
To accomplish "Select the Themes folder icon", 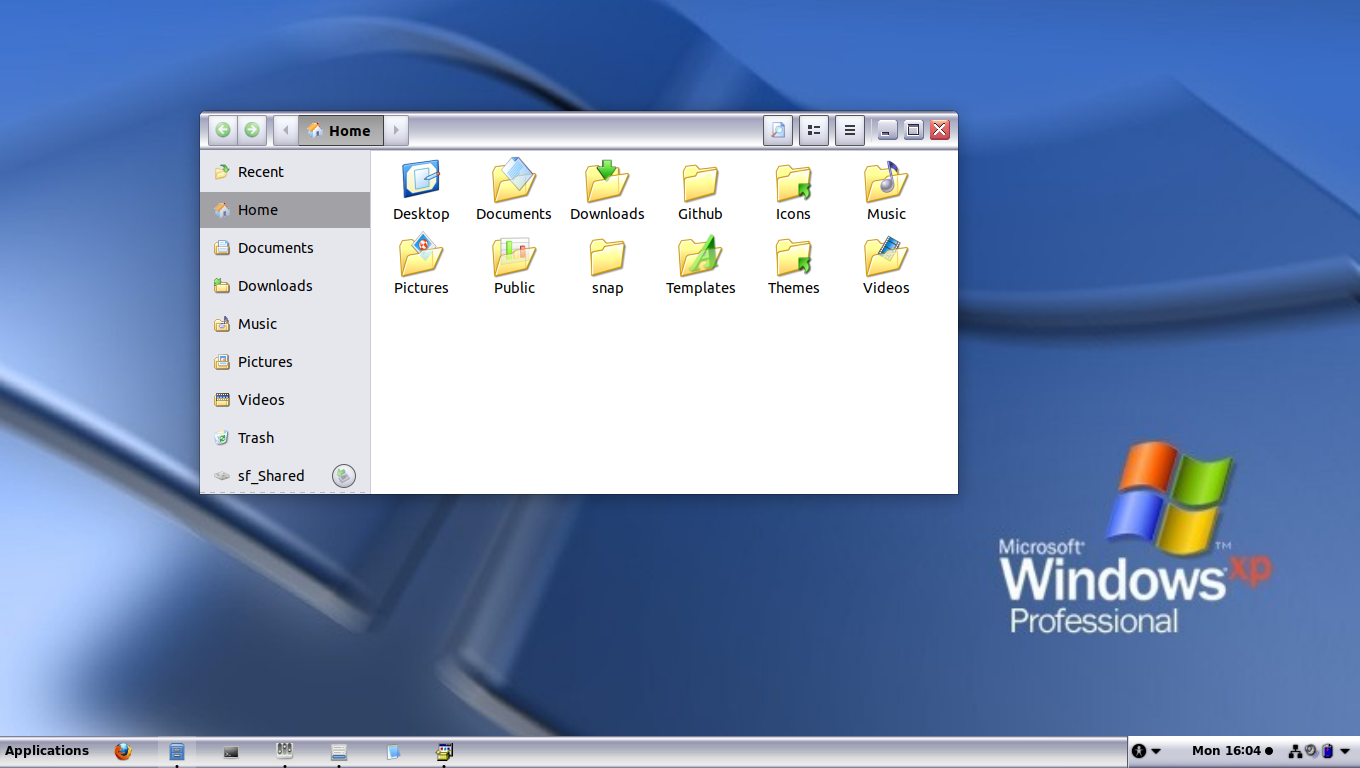I will 794,257.
